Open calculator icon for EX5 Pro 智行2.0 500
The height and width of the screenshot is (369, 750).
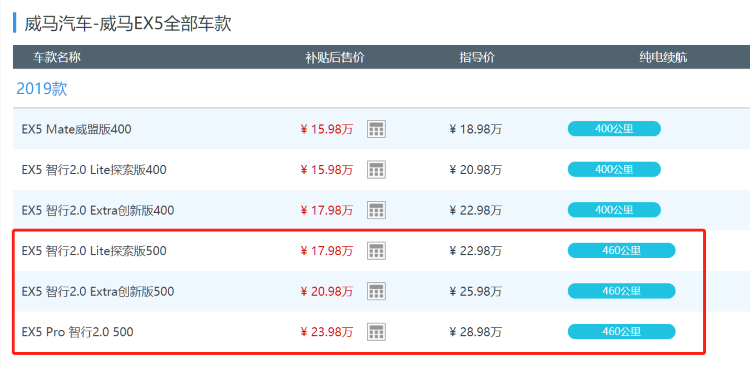coord(376,332)
